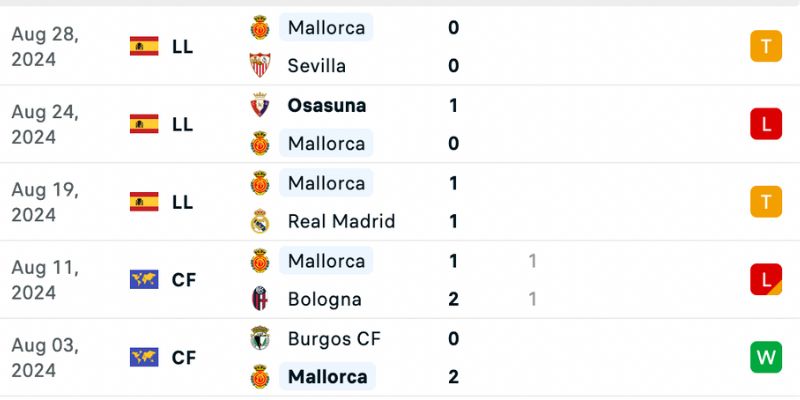This screenshot has height=400, width=800.
Task: Click orange T badge for Sevilla match
Action: click(x=766, y=46)
